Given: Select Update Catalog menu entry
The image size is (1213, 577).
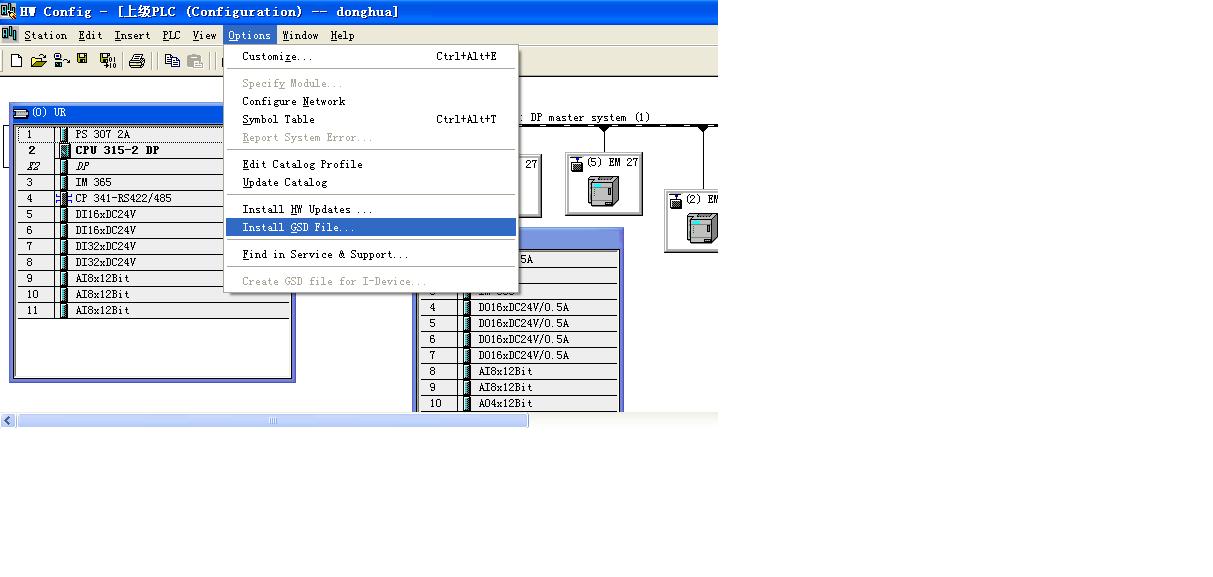Looking at the screenshot, I should pyautogui.click(x=371, y=182).
